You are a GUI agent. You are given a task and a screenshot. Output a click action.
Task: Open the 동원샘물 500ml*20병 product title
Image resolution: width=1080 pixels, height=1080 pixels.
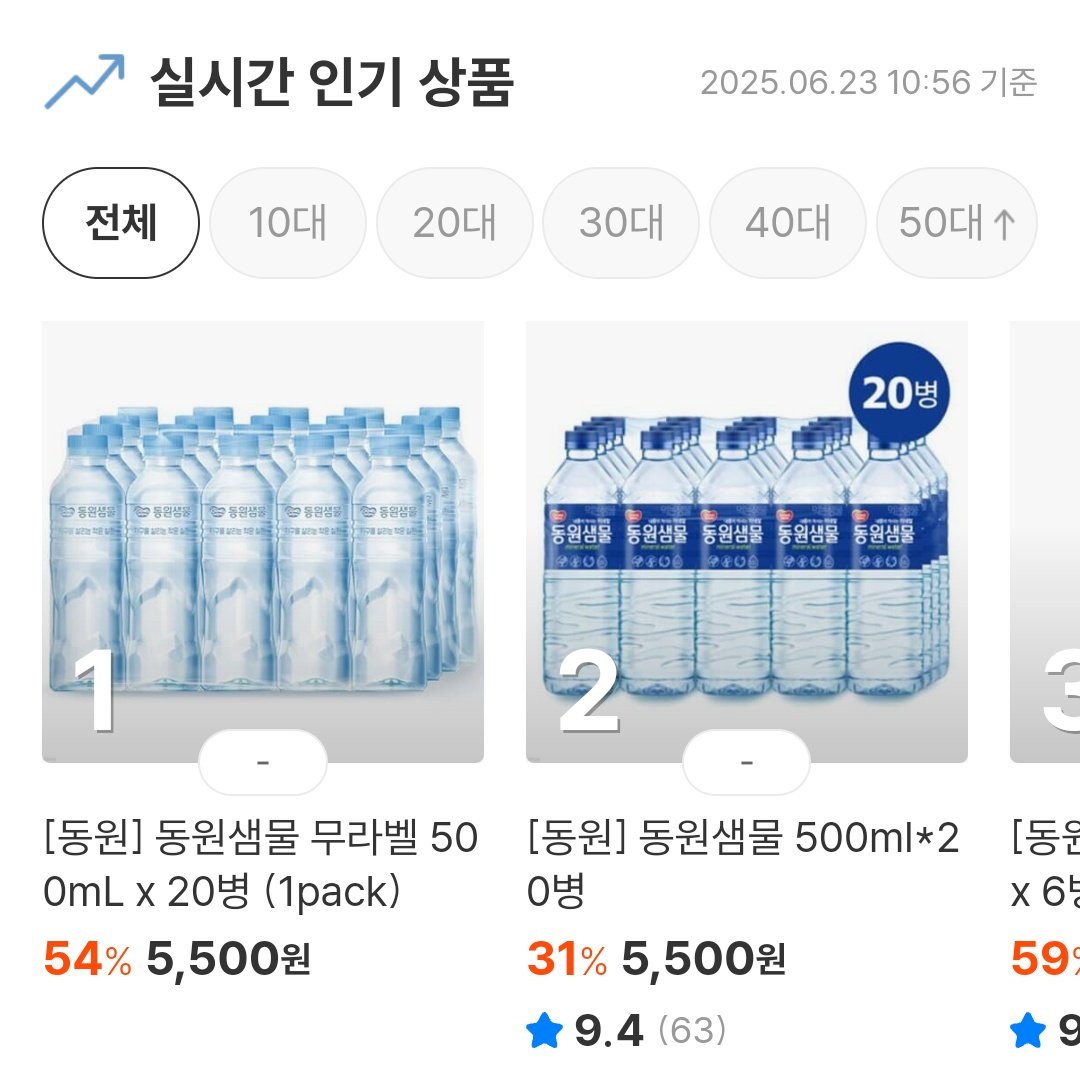pyautogui.click(x=743, y=865)
